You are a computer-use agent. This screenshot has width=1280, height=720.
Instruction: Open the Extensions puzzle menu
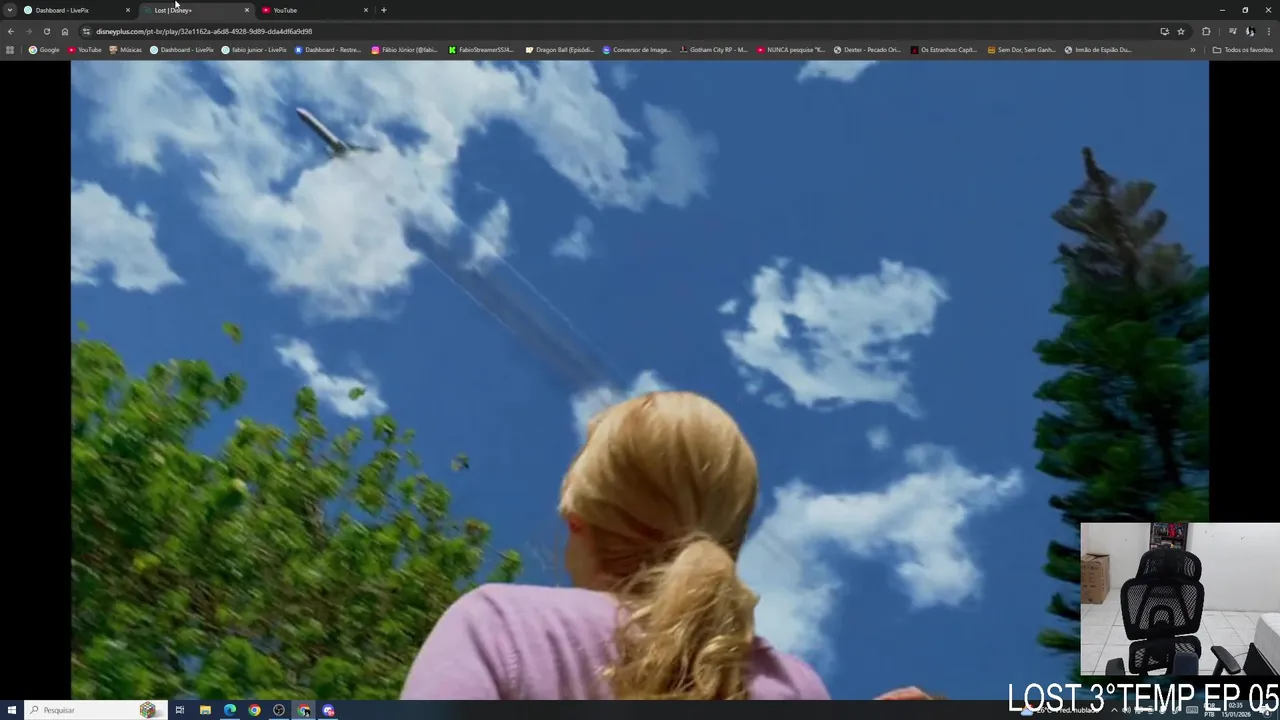1206,31
